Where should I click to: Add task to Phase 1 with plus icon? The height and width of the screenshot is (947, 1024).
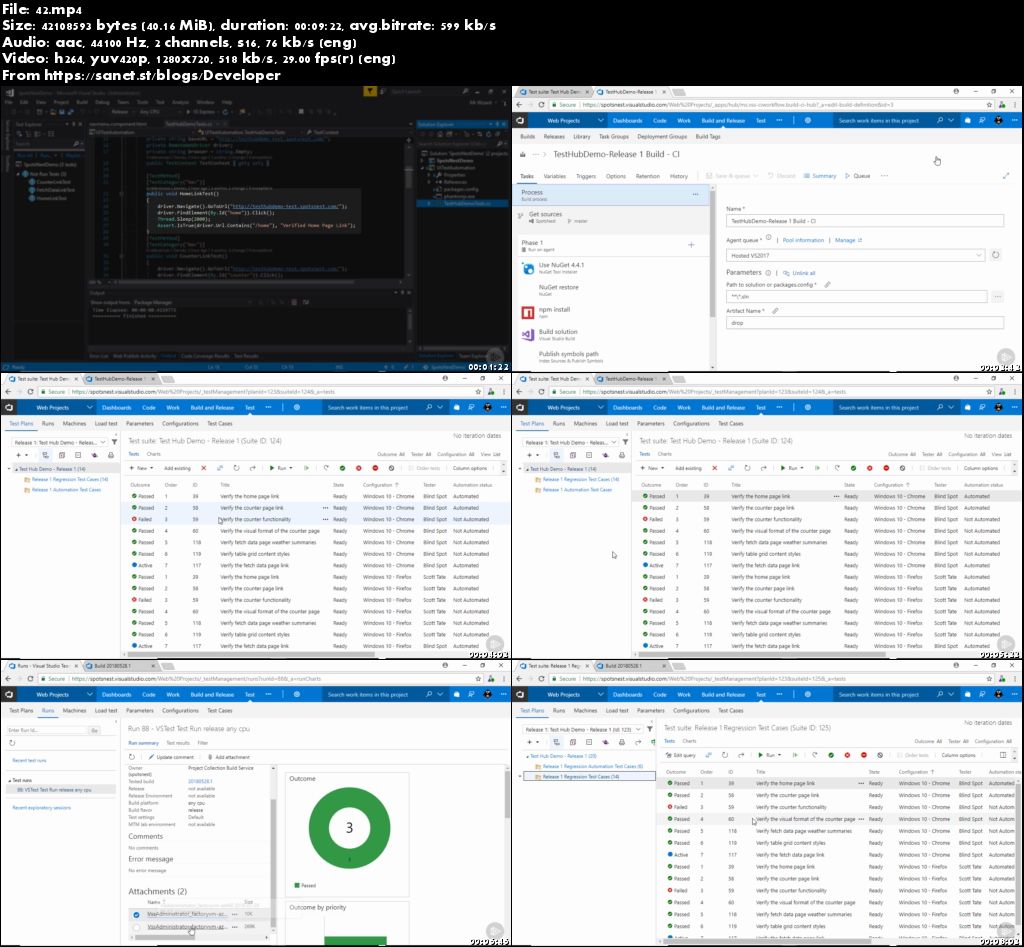pos(691,245)
